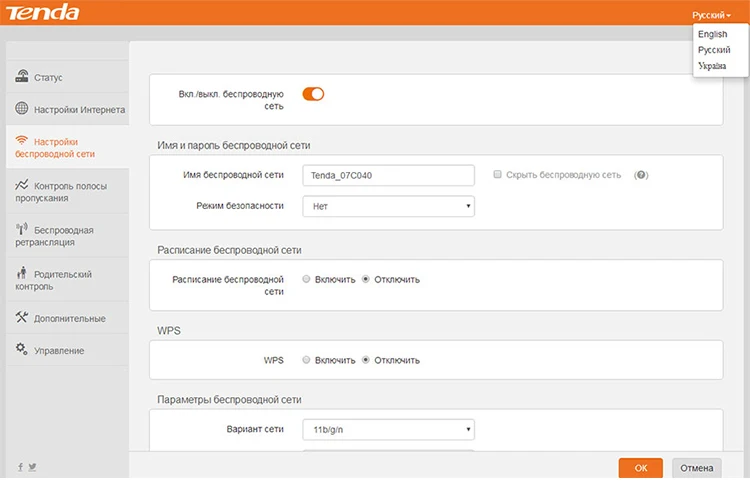Select Включить for wireless schedule
The width and height of the screenshot is (750, 482).
(306, 279)
